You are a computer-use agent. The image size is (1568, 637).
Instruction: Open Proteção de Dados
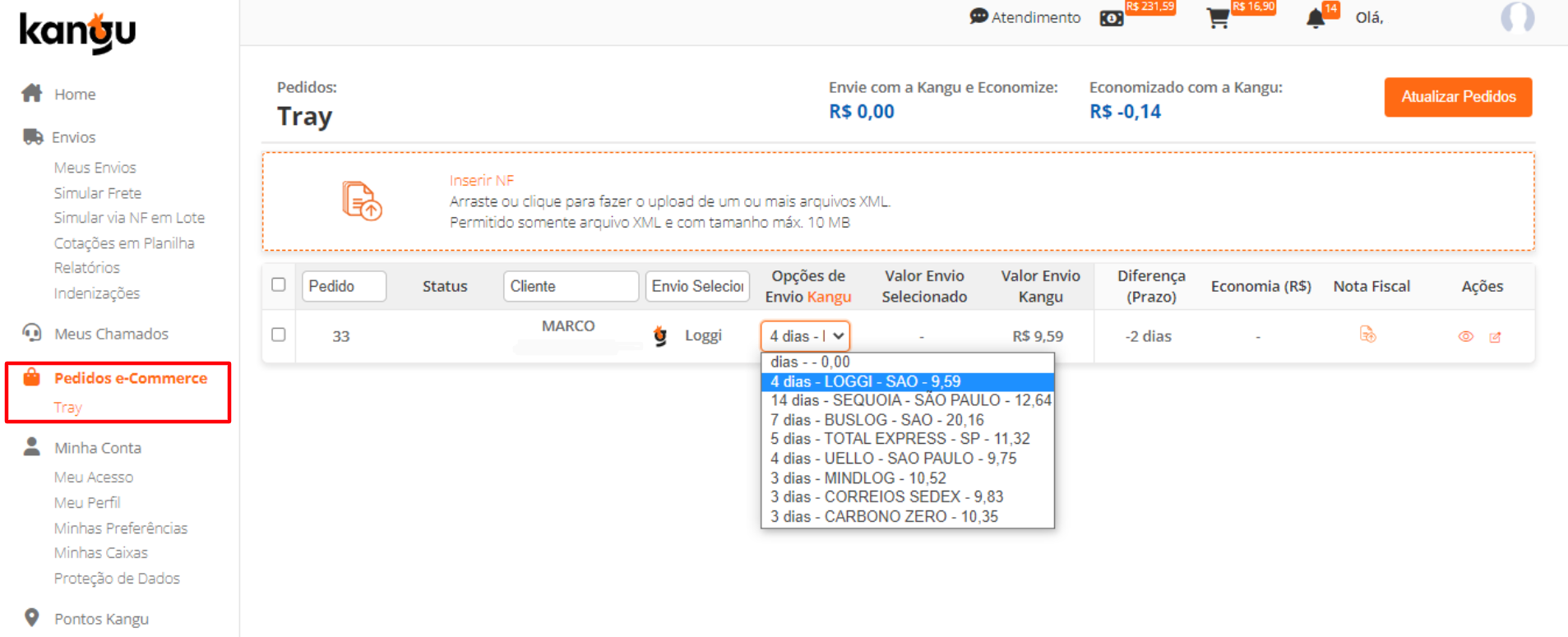tap(117, 579)
